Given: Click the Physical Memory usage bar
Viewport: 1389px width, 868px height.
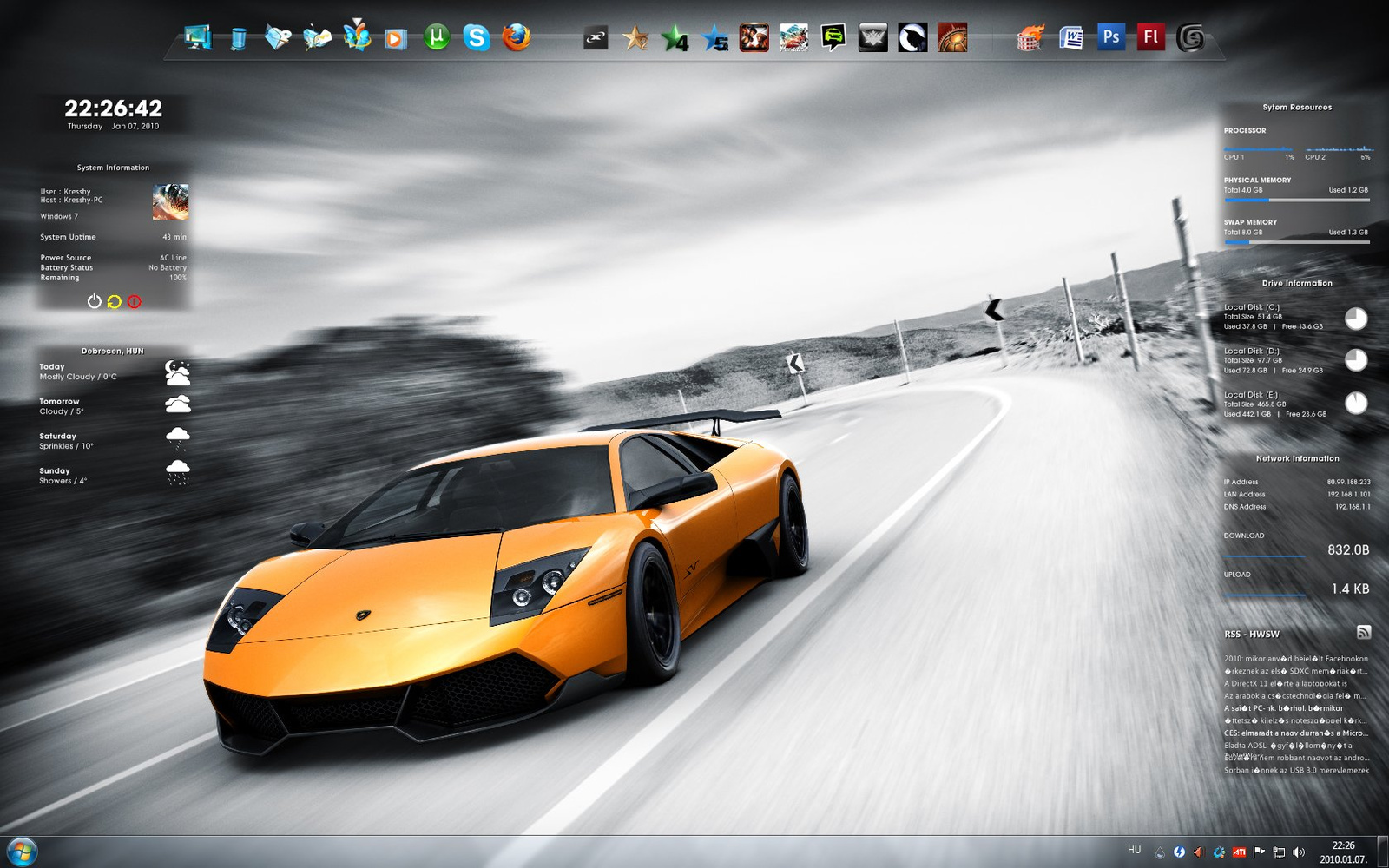Looking at the screenshot, I should [x=1297, y=200].
